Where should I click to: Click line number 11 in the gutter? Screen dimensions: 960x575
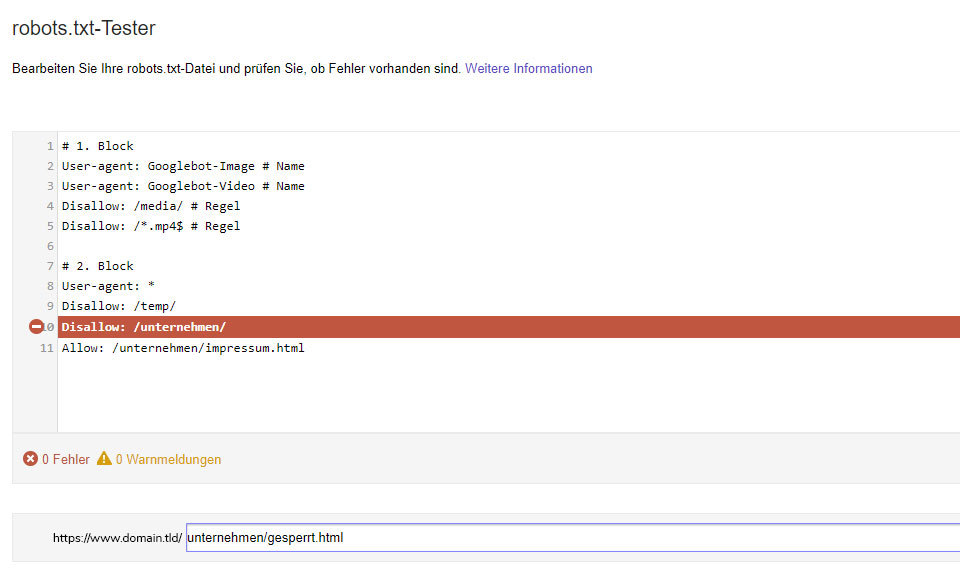[47, 348]
